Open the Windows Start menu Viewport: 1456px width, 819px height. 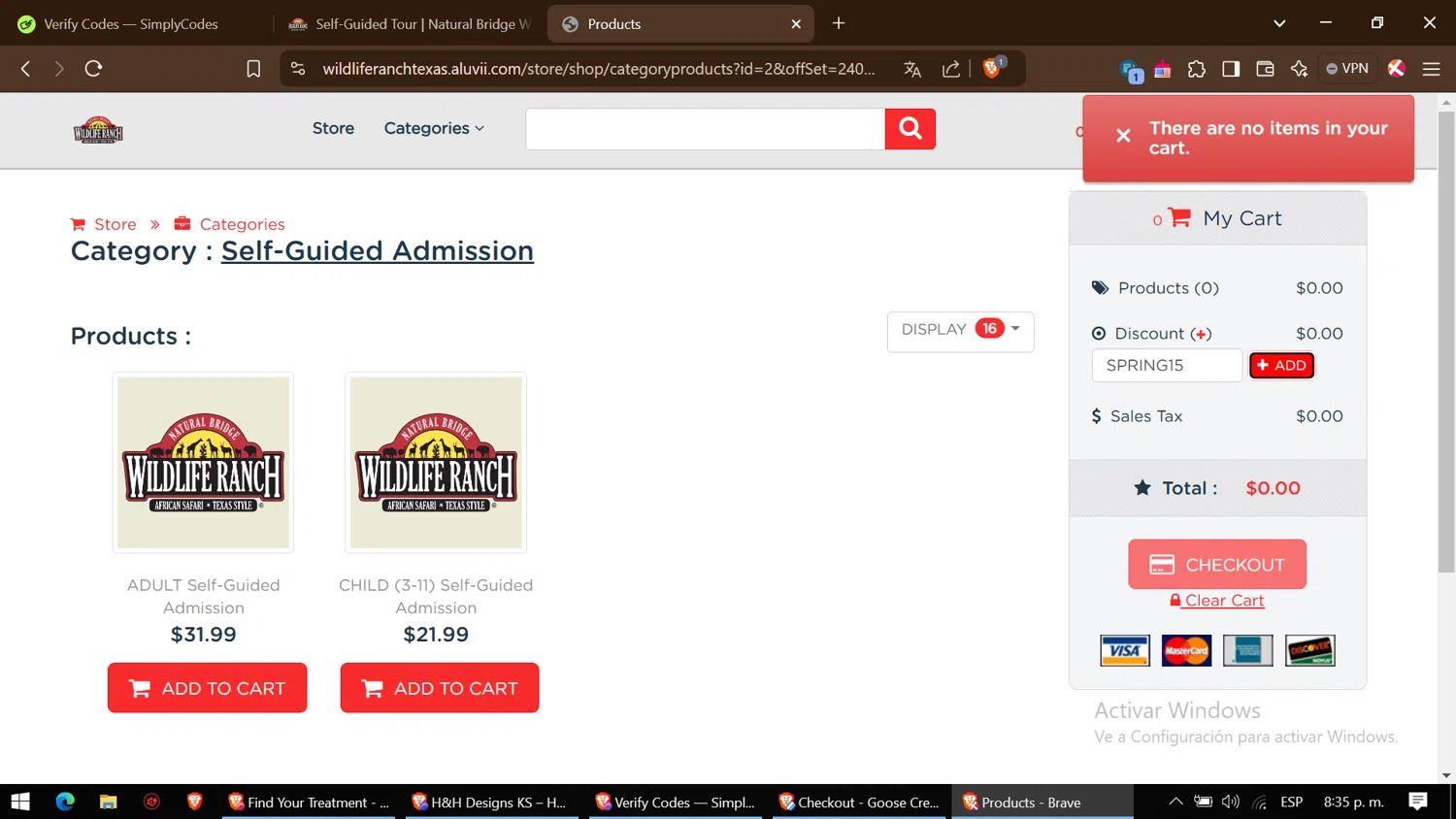20,802
